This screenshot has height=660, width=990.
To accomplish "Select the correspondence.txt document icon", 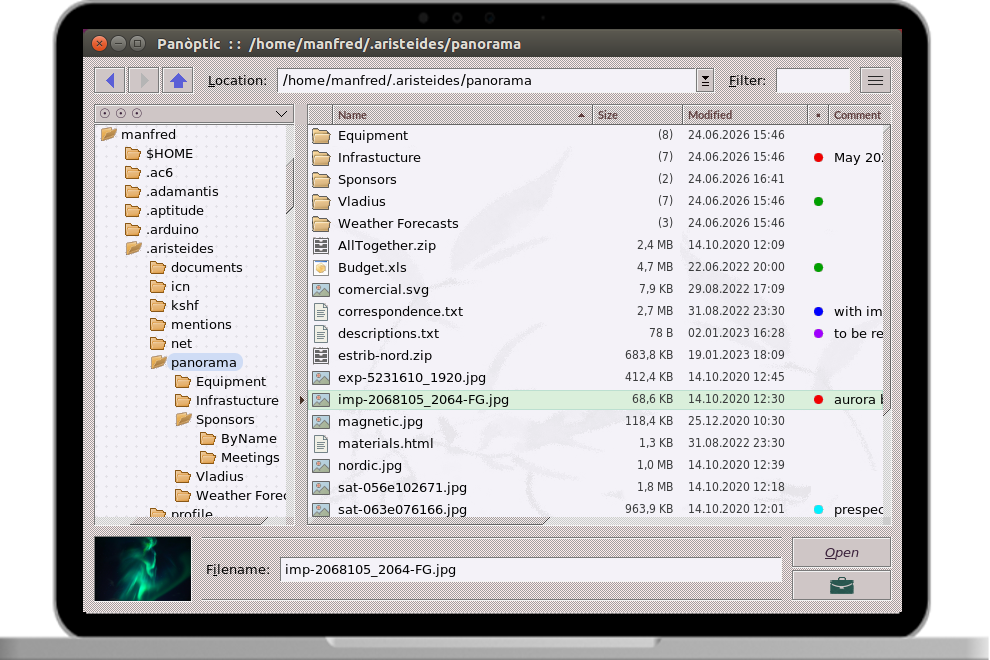I will point(321,311).
